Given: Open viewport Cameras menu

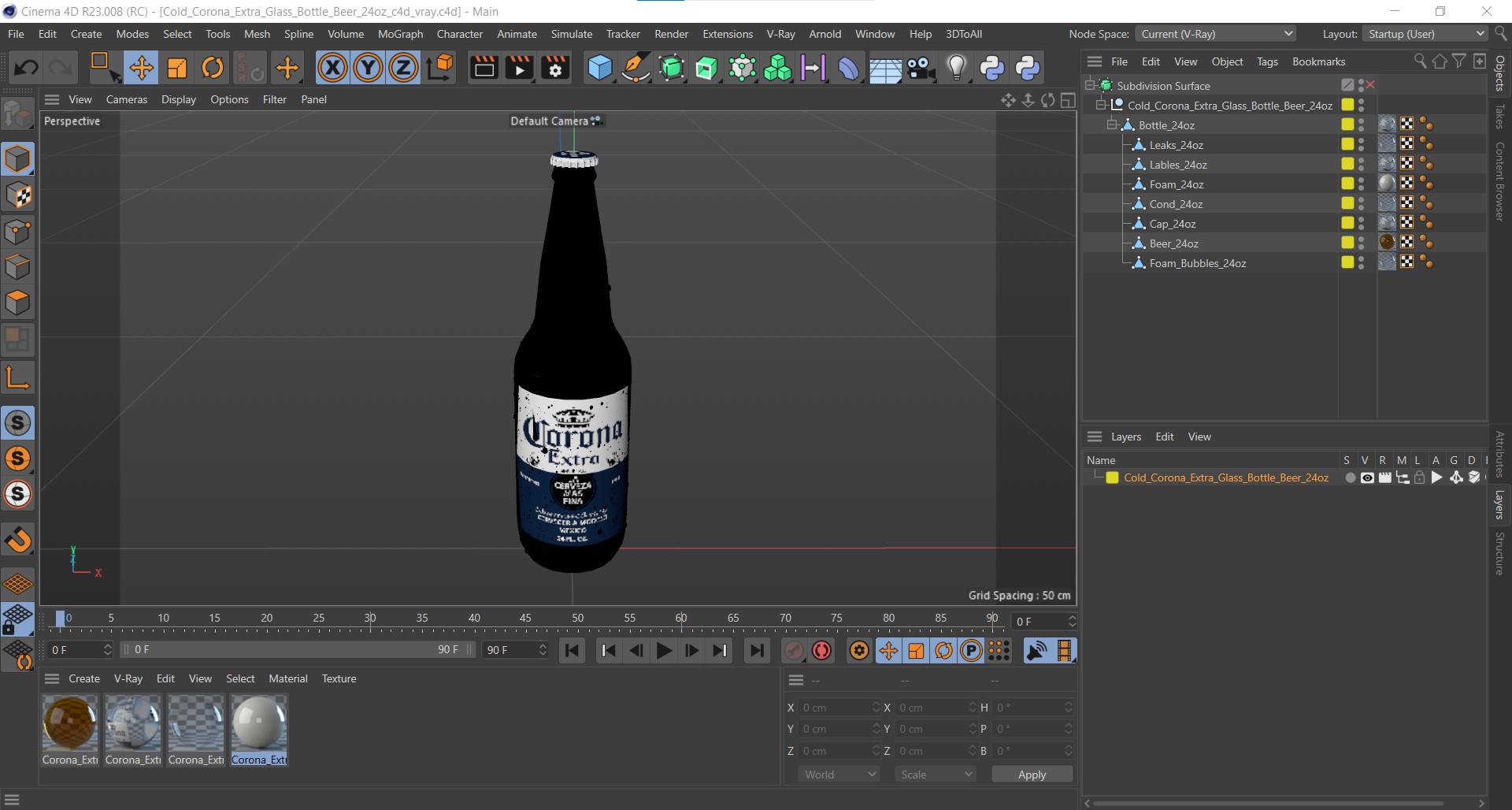Looking at the screenshot, I should pyautogui.click(x=126, y=99).
